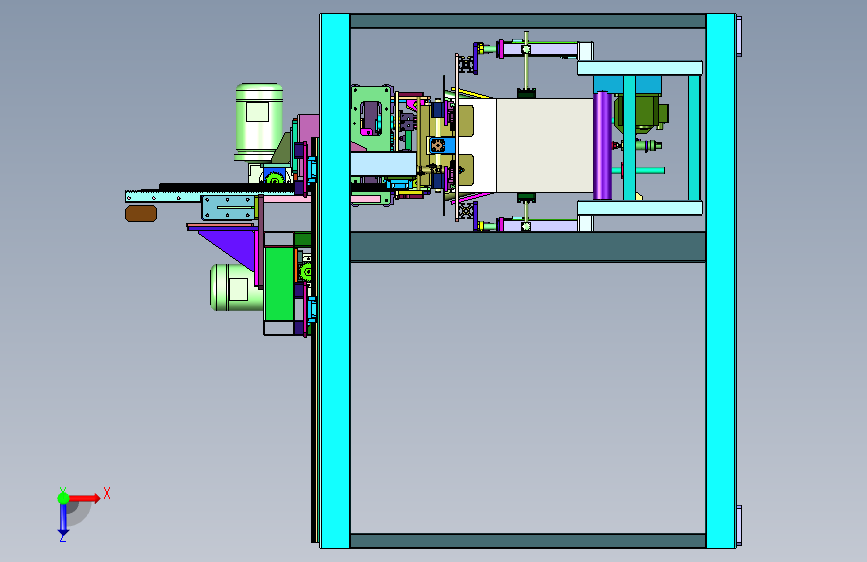The height and width of the screenshot is (562, 867).
Task: Click the green Y origin ball of the triad
Action: 63,498
